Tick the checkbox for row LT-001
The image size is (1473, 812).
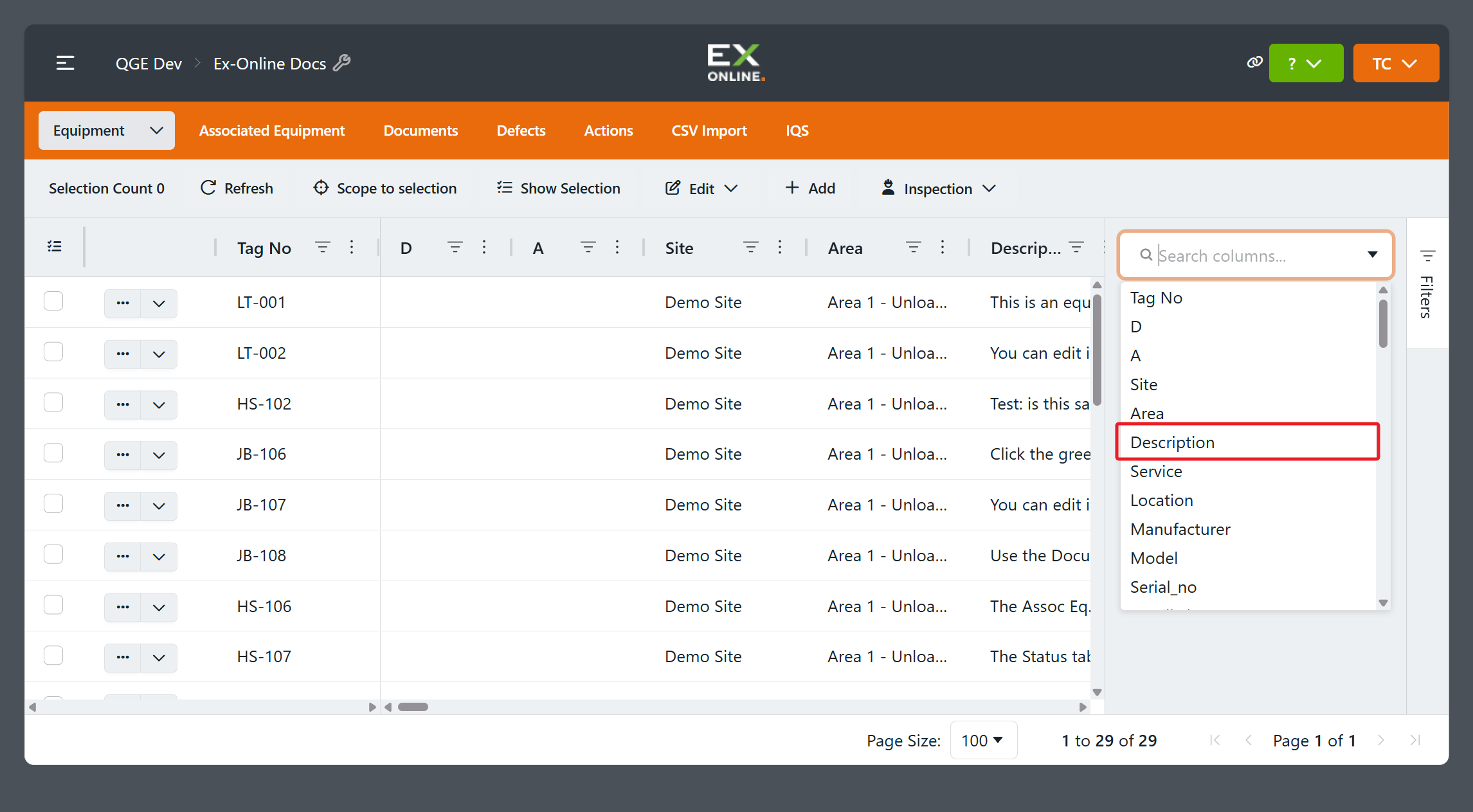tap(53, 301)
